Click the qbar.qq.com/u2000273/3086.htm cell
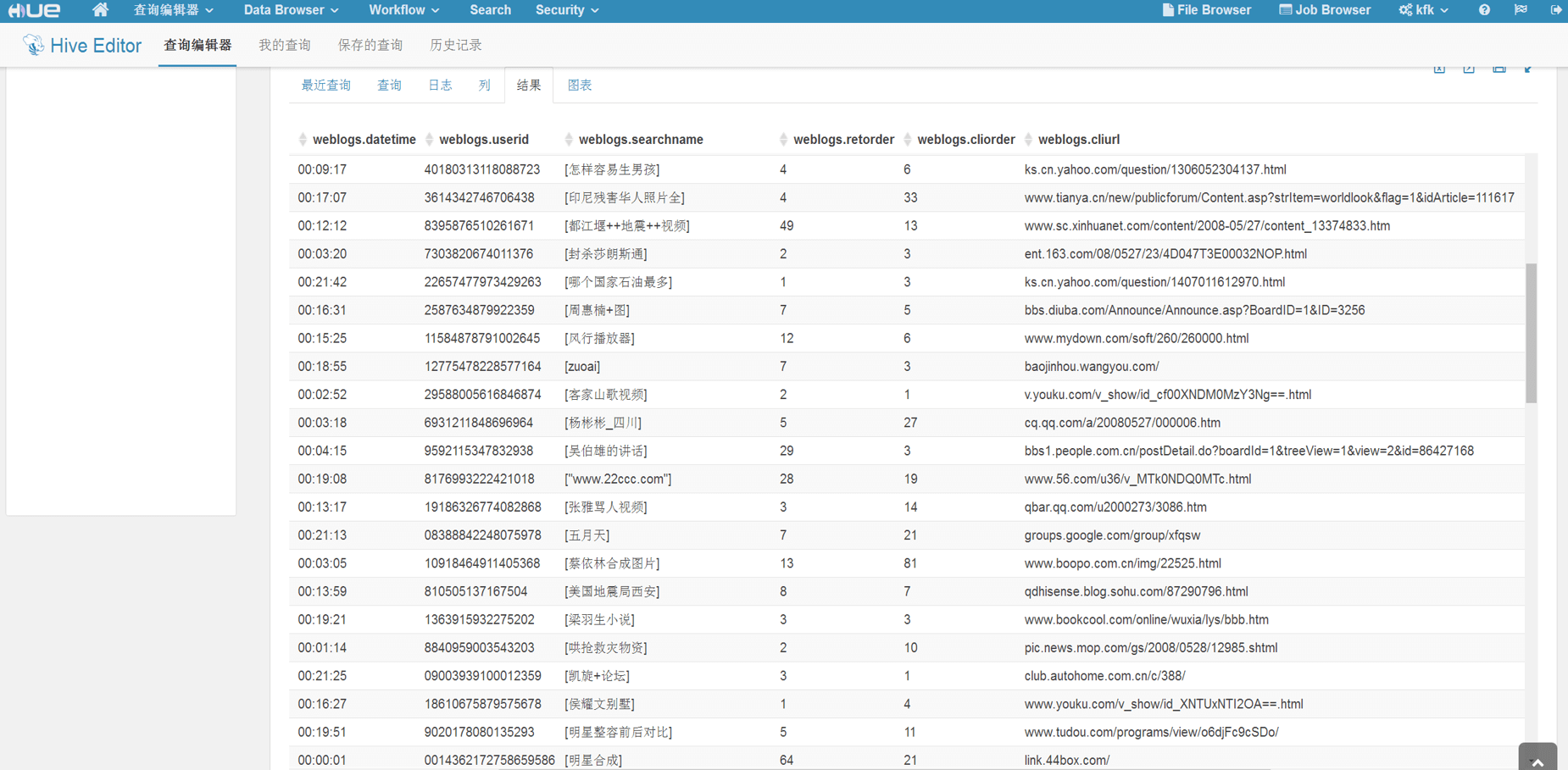The width and height of the screenshot is (1568, 770). (x=1115, y=507)
